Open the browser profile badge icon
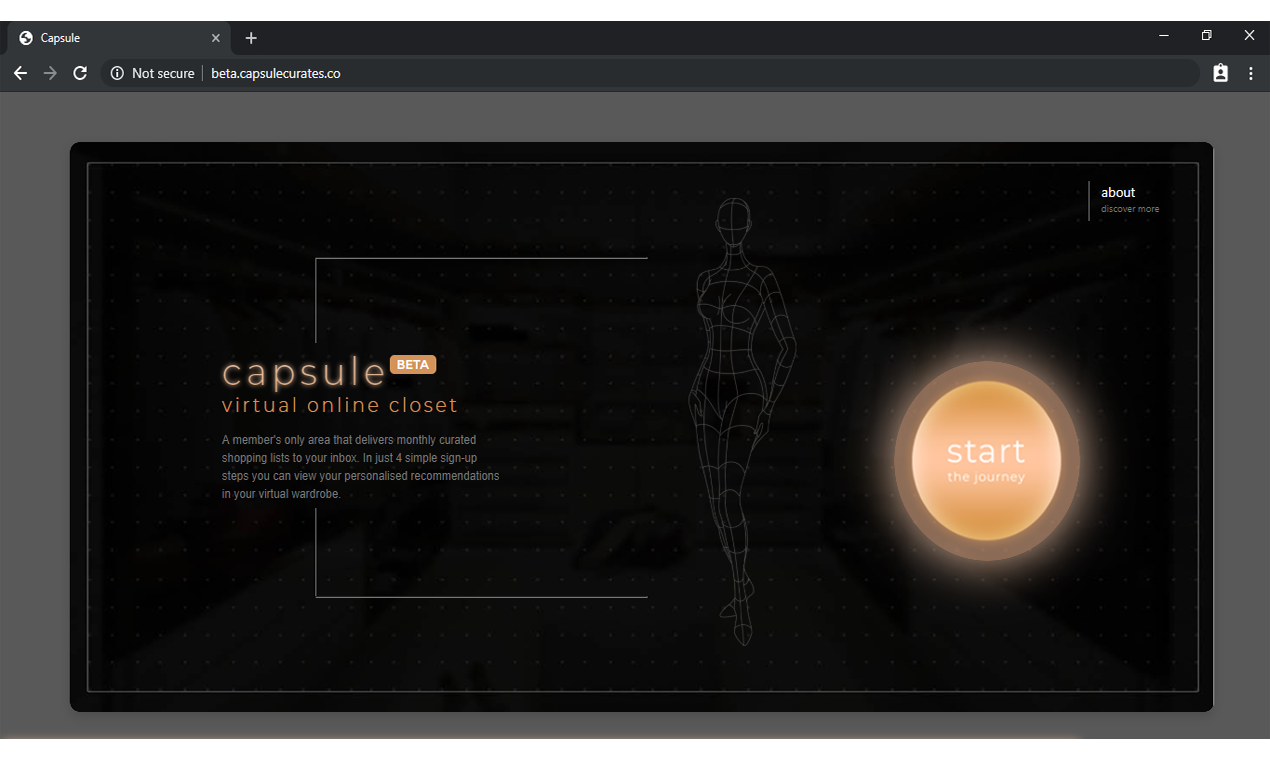Screen dimensions: 1270x760 click(1220, 72)
